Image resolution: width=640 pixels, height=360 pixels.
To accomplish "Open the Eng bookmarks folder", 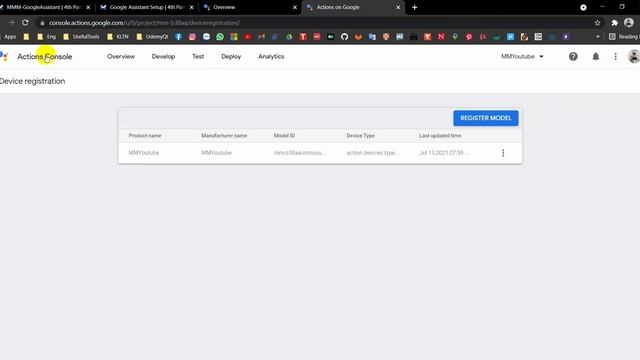I will click(47, 37).
